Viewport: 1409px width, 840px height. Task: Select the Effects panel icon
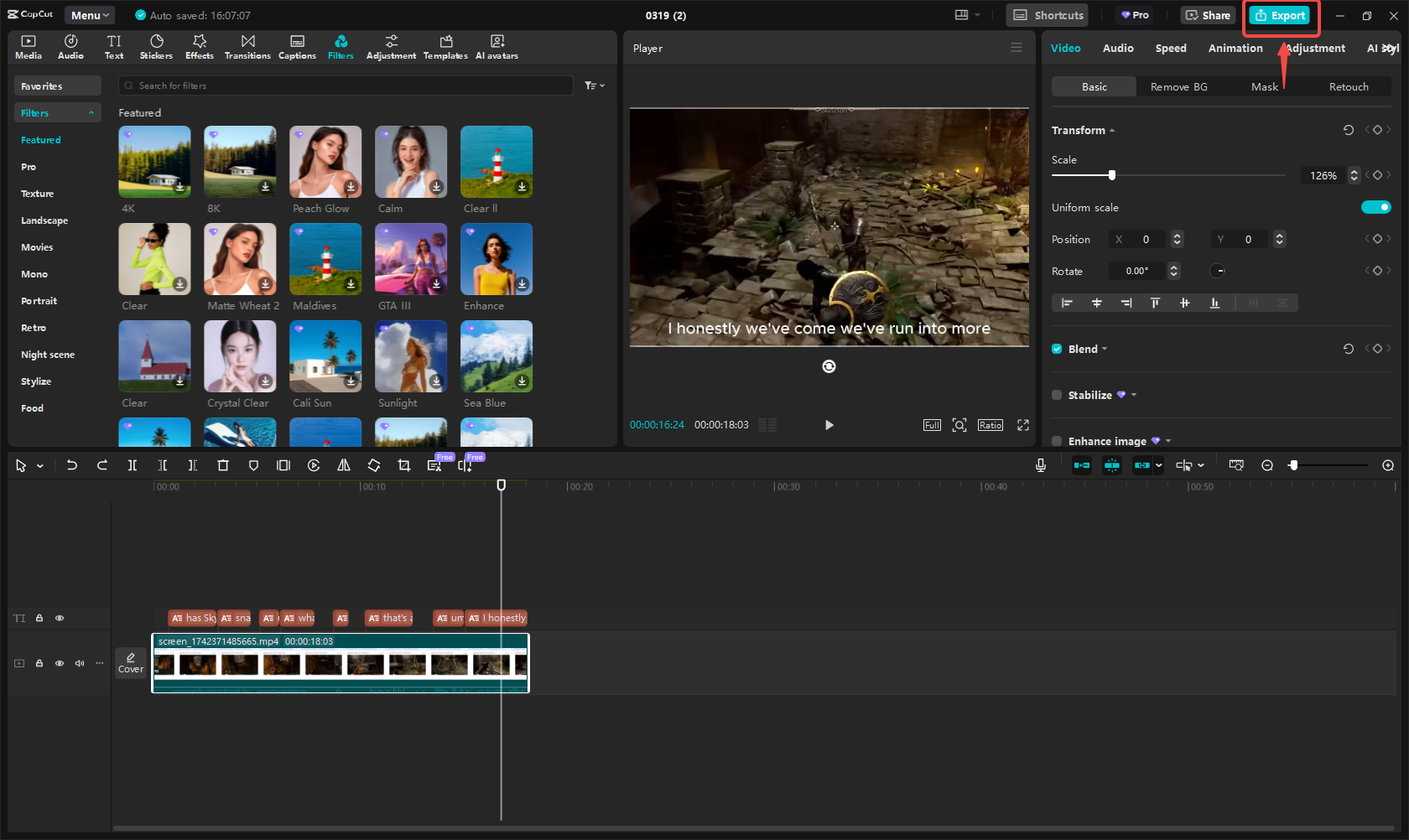[199, 46]
